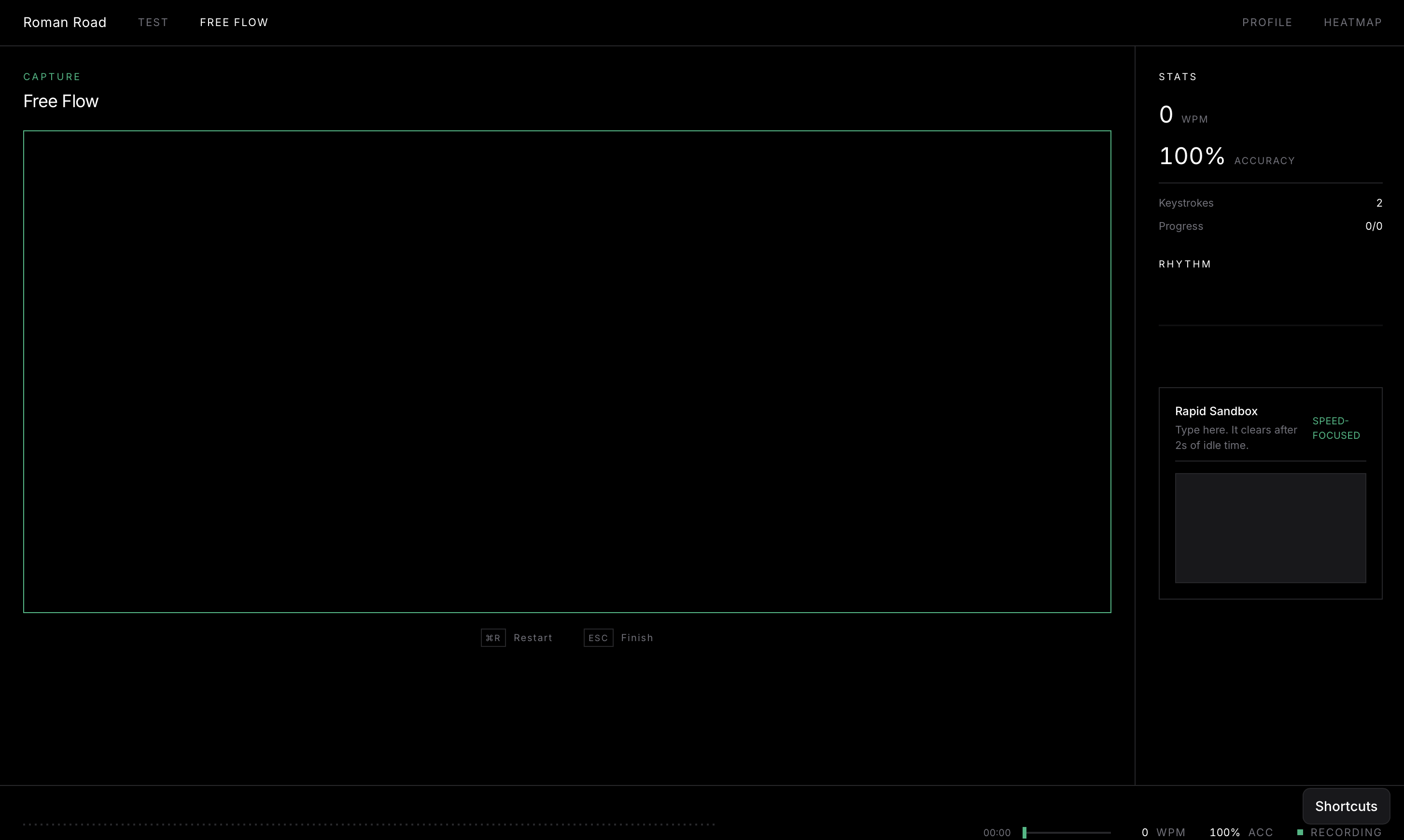1404x840 pixels.
Task: Click the 100% accuracy stat
Action: coord(1192,156)
